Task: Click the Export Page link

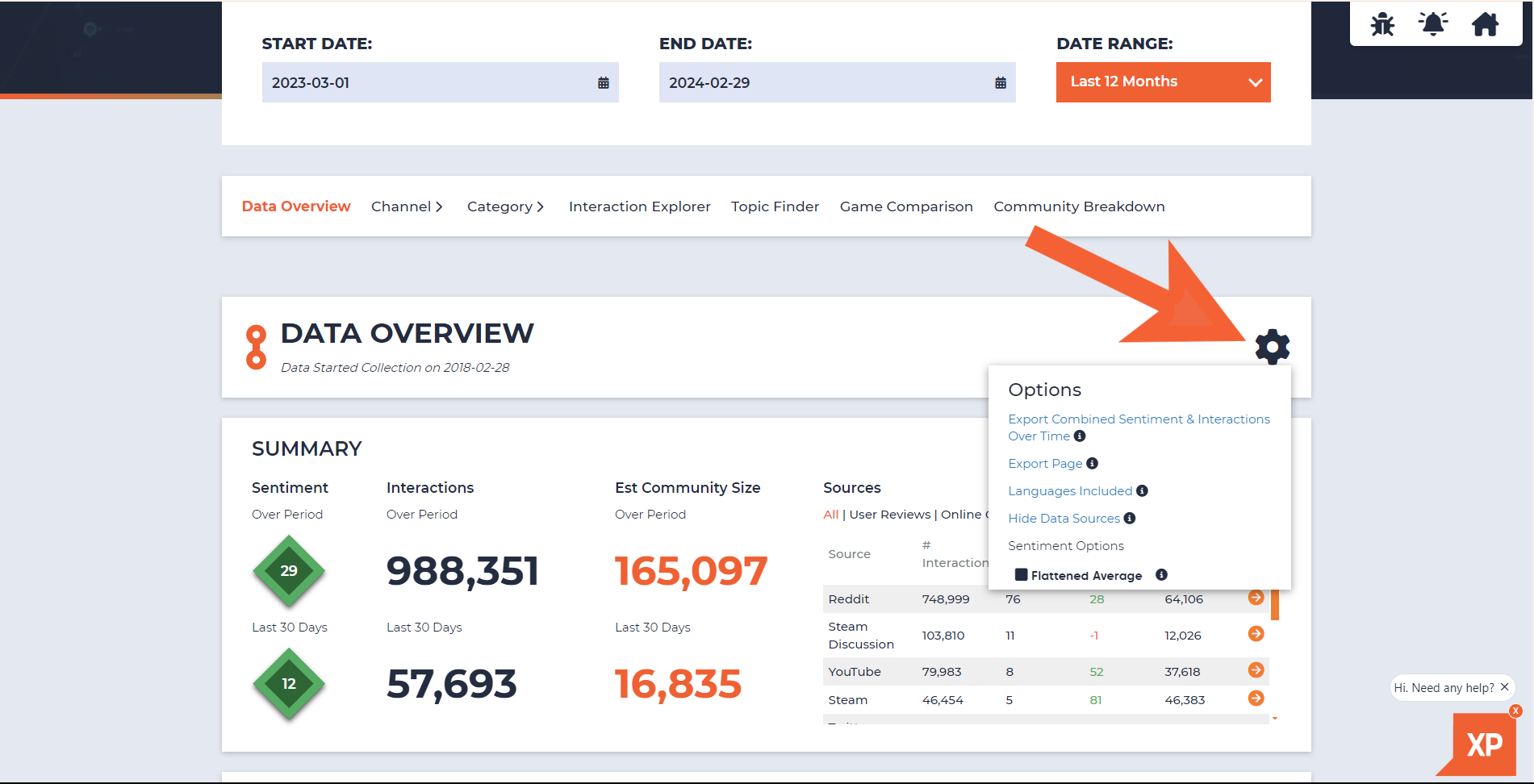Action: [x=1045, y=463]
